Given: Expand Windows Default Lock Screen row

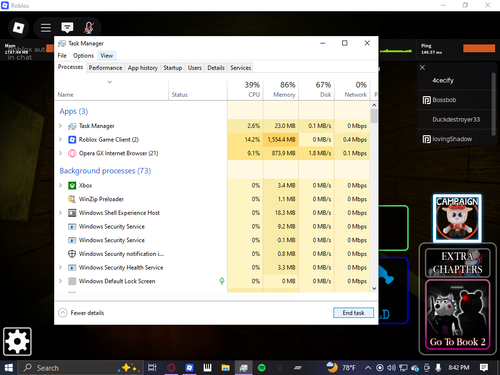Looking at the screenshot, I should pos(60,281).
